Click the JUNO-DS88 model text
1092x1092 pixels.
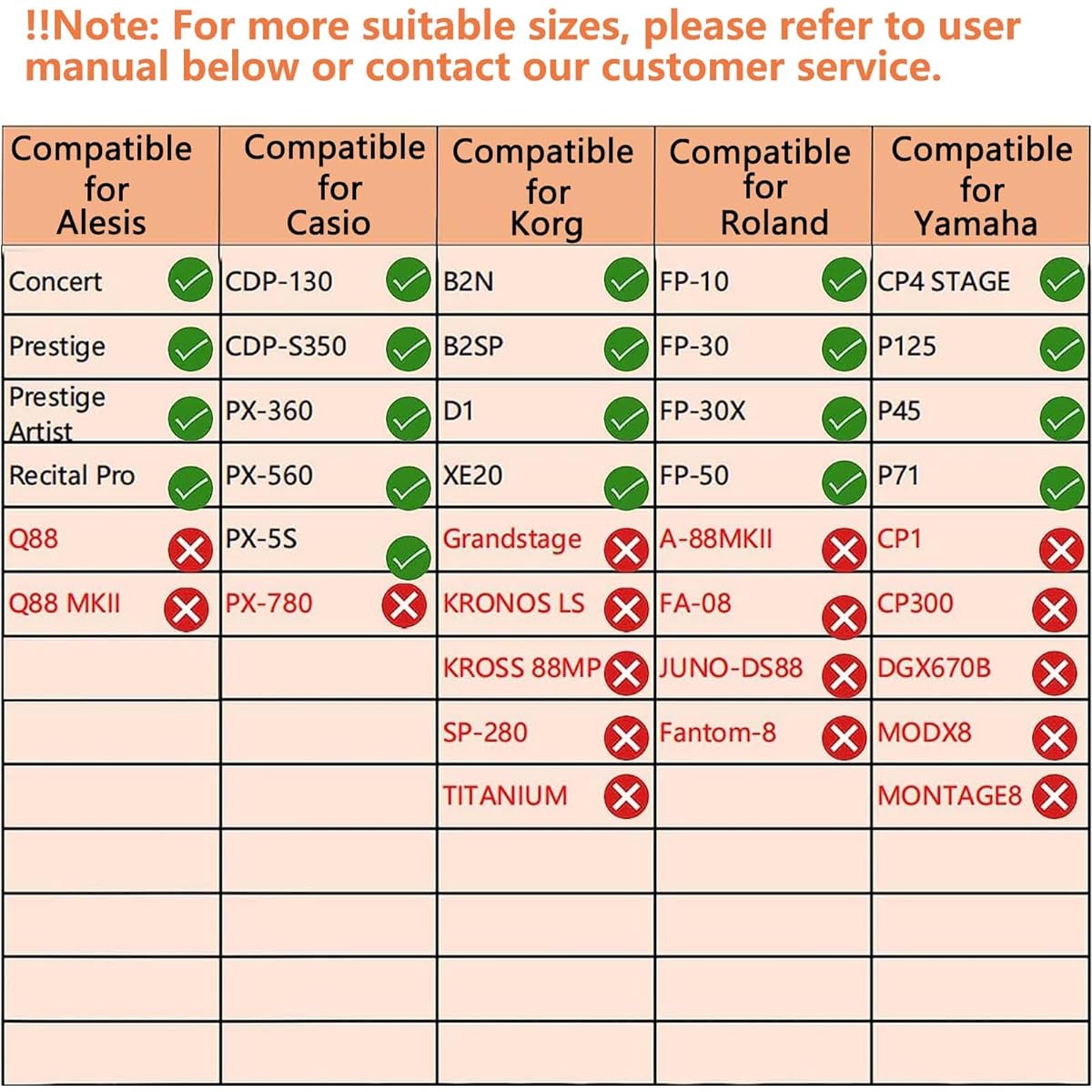(x=731, y=668)
